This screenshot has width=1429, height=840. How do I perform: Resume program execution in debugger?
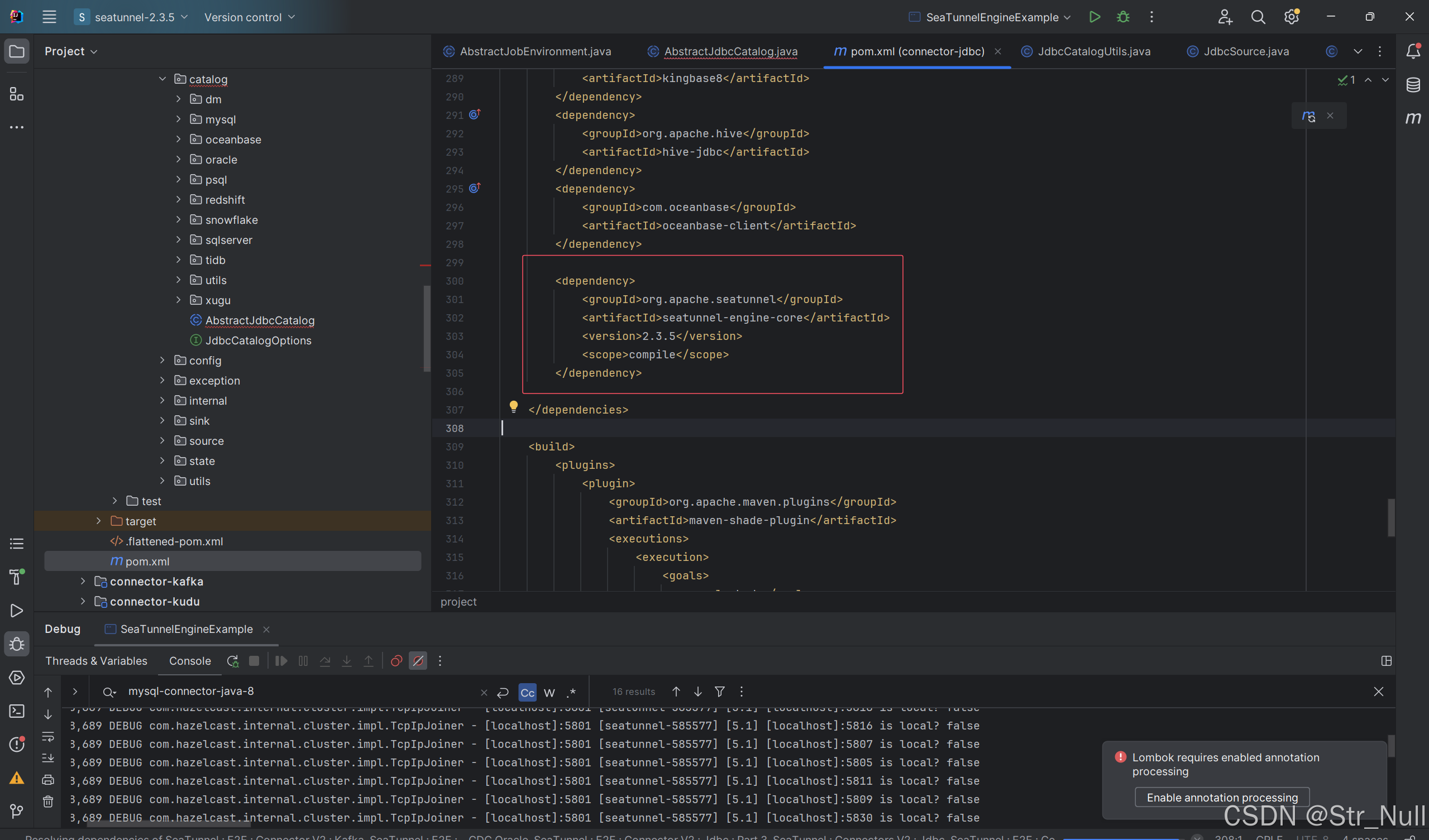tap(281, 661)
